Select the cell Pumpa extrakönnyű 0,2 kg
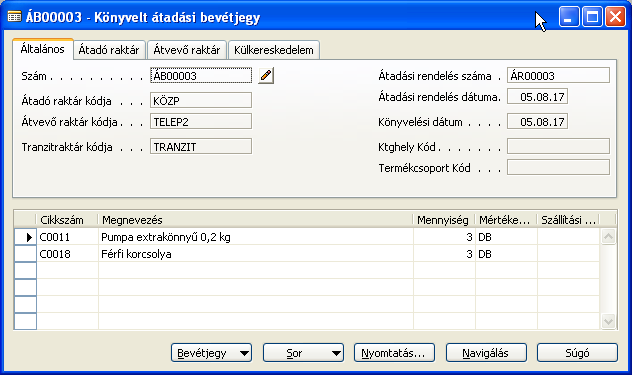 256,237
